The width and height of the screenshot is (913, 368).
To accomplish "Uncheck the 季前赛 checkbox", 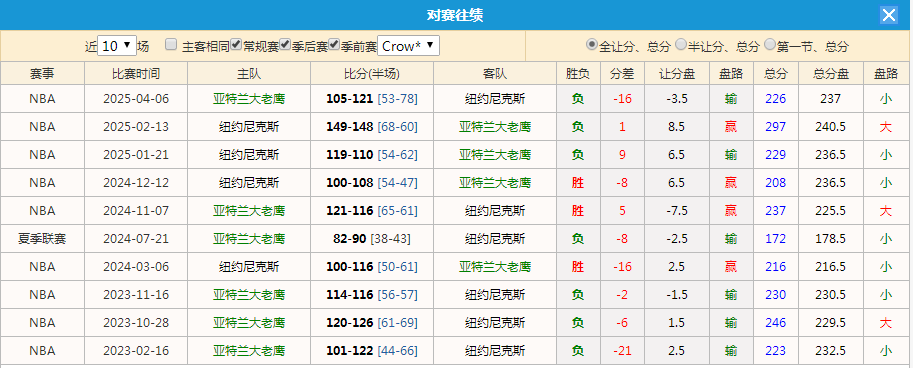I will 334,45.
